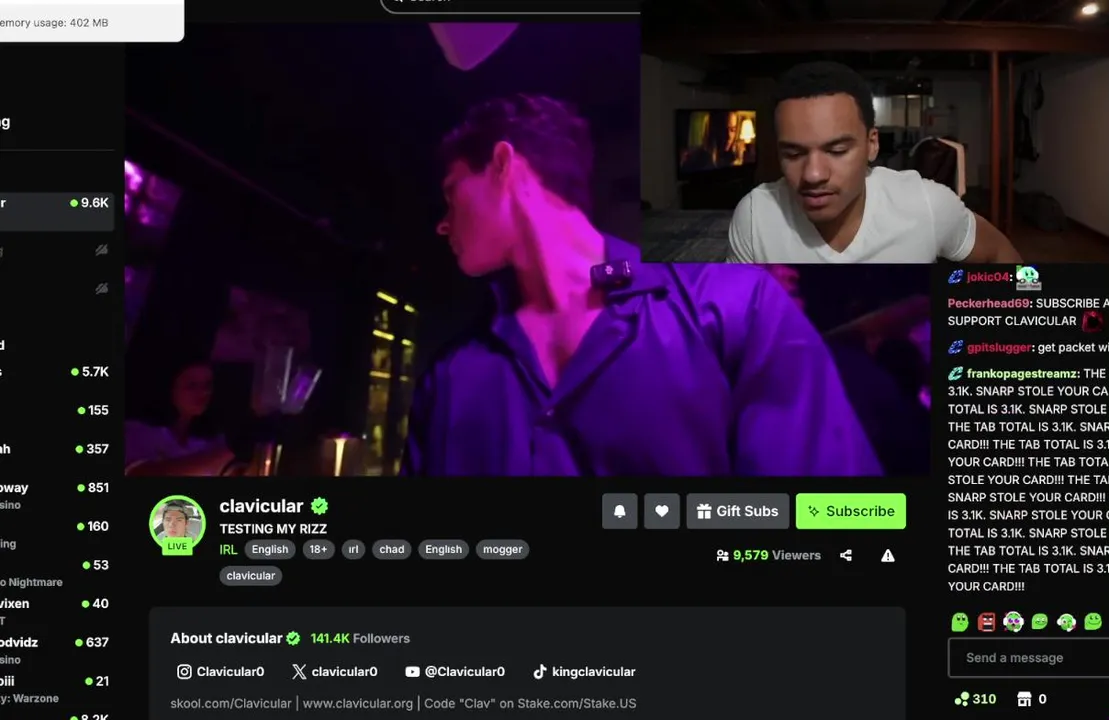Click the Send a message chat input
This screenshot has width=1109, height=720.
[1028, 658]
